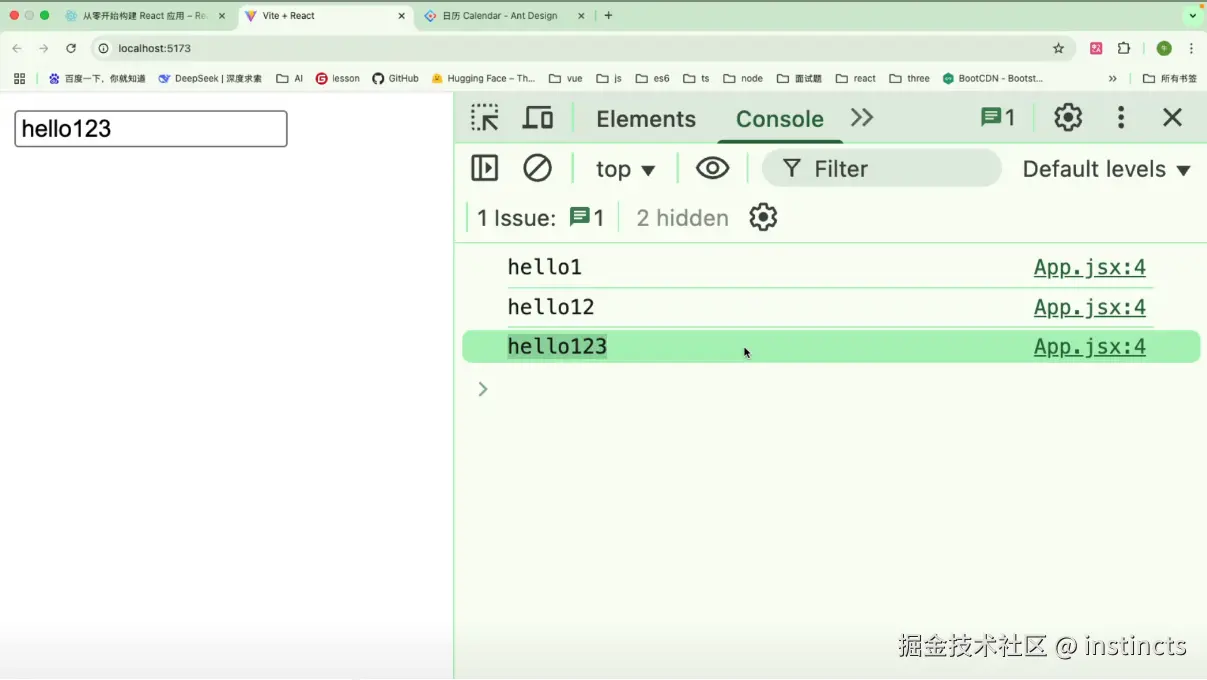Open App.jsx:4 link for hello12
The height and width of the screenshot is (680, 1207).
click(x=1090, y=307)
